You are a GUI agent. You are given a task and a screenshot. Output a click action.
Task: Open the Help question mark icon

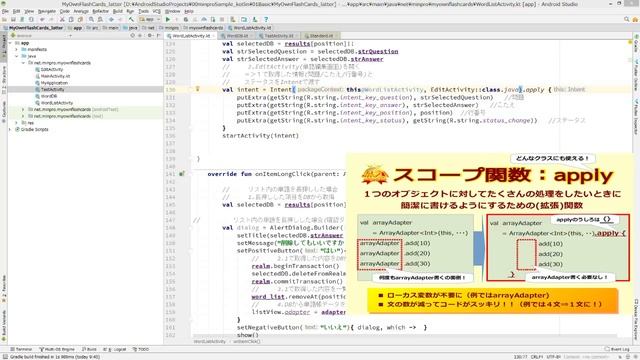[266, 19]
